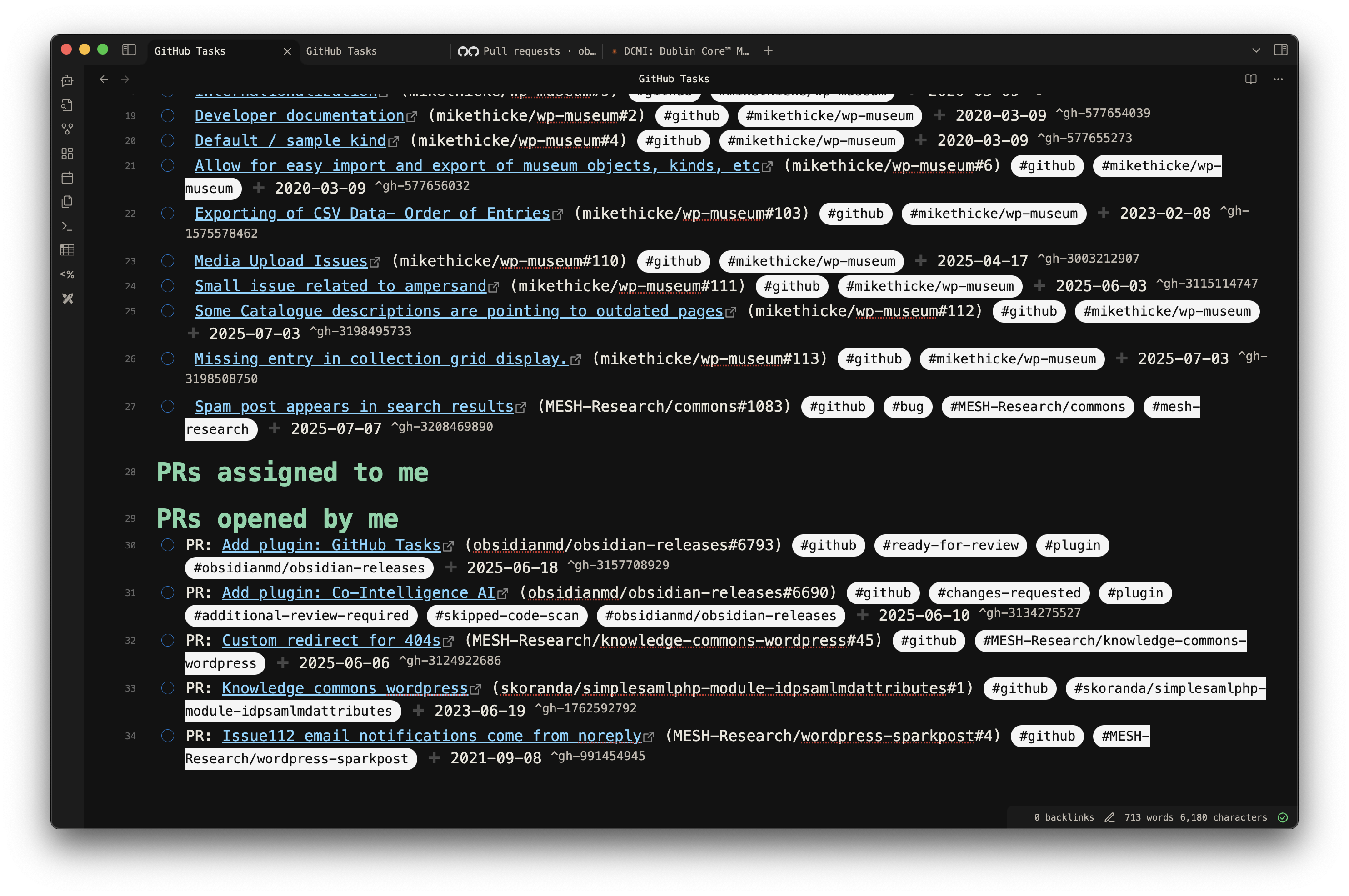This screenshot has height=896, width=1349.
Task: Check the Custom redirect for 404s PR checkbox
Action: pos(167,640)
